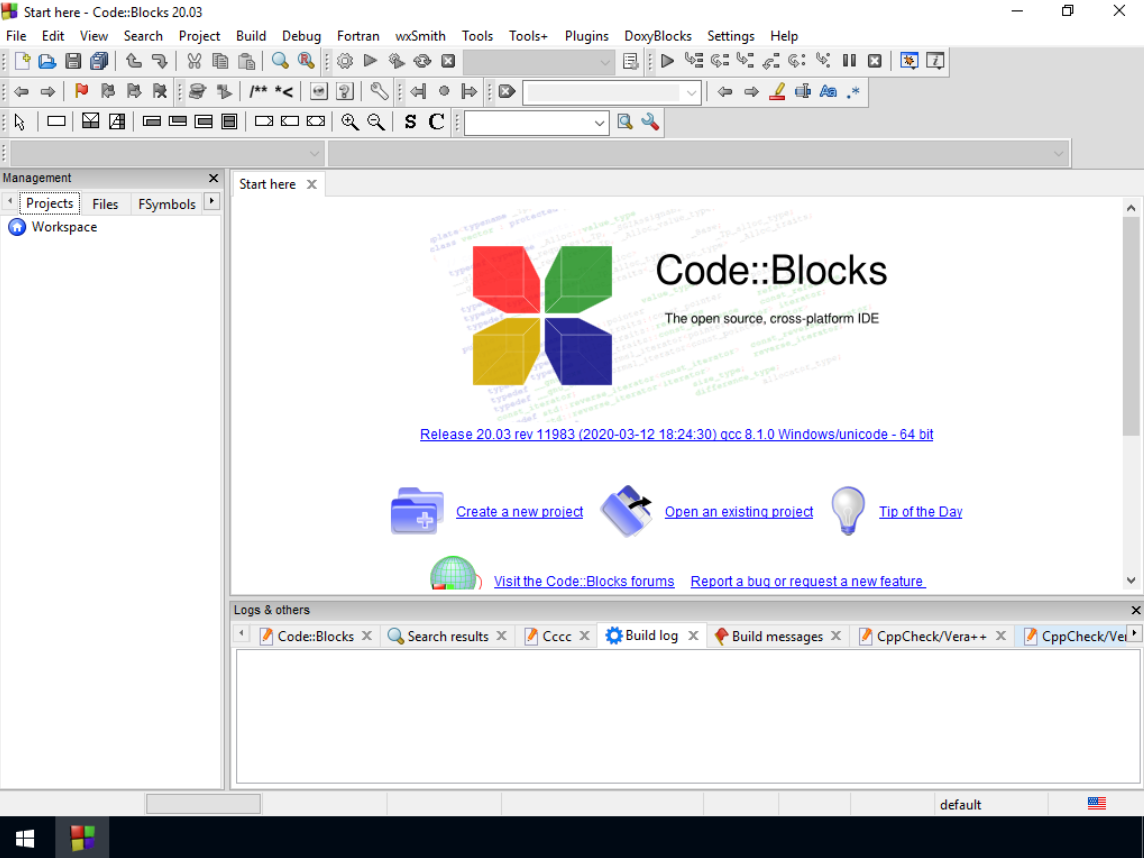The width and height of the screenshot is (1144, 858).
Task: Open the left code completion scope dropdown
Action: (314, 154)
